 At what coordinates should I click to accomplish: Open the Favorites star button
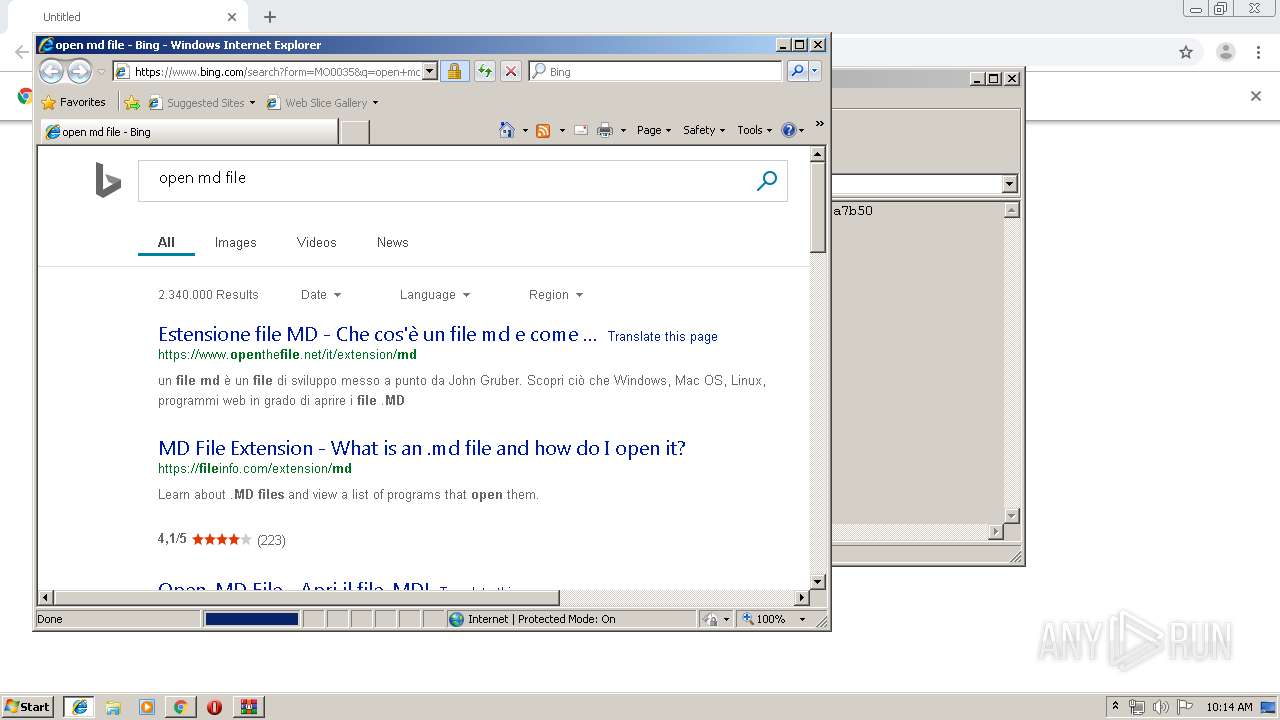(x=49, y=102)
